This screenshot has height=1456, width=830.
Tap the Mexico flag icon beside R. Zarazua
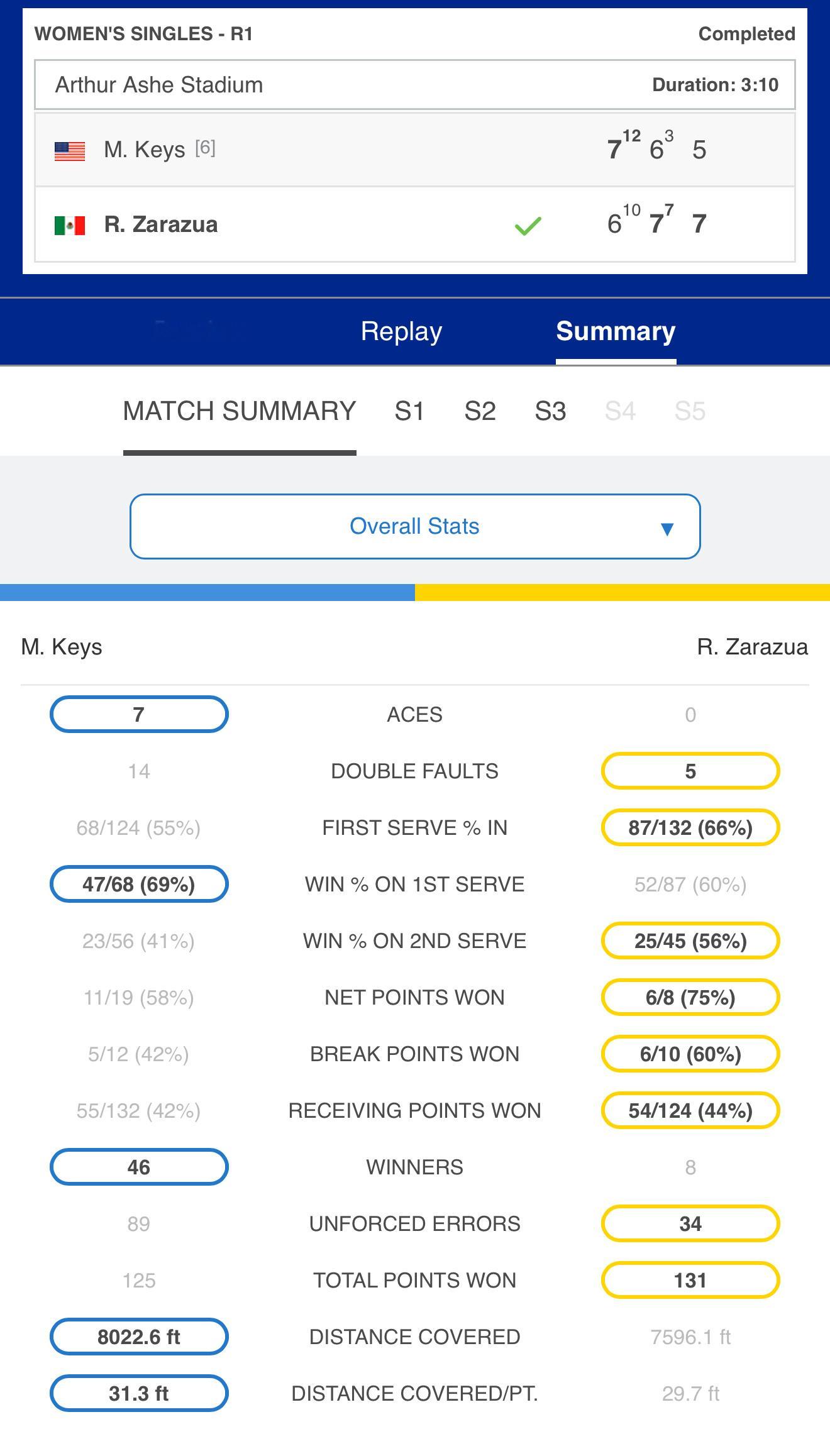(x=70, y=225)
